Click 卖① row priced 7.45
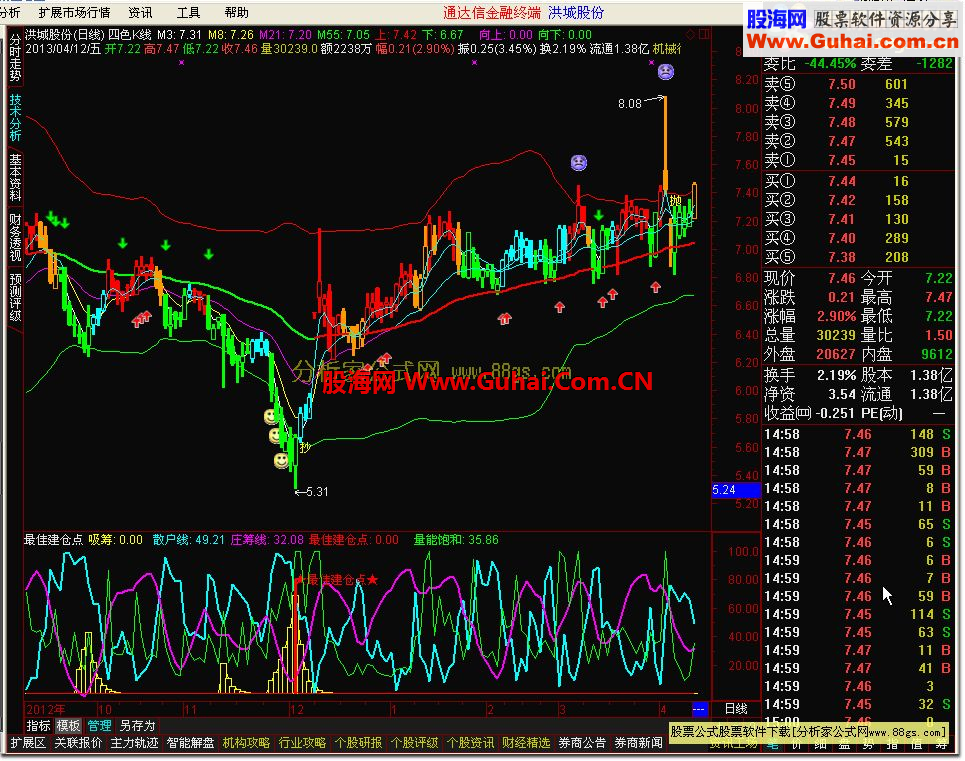This screenshot has height=761, width=965. tap(859, 160)
